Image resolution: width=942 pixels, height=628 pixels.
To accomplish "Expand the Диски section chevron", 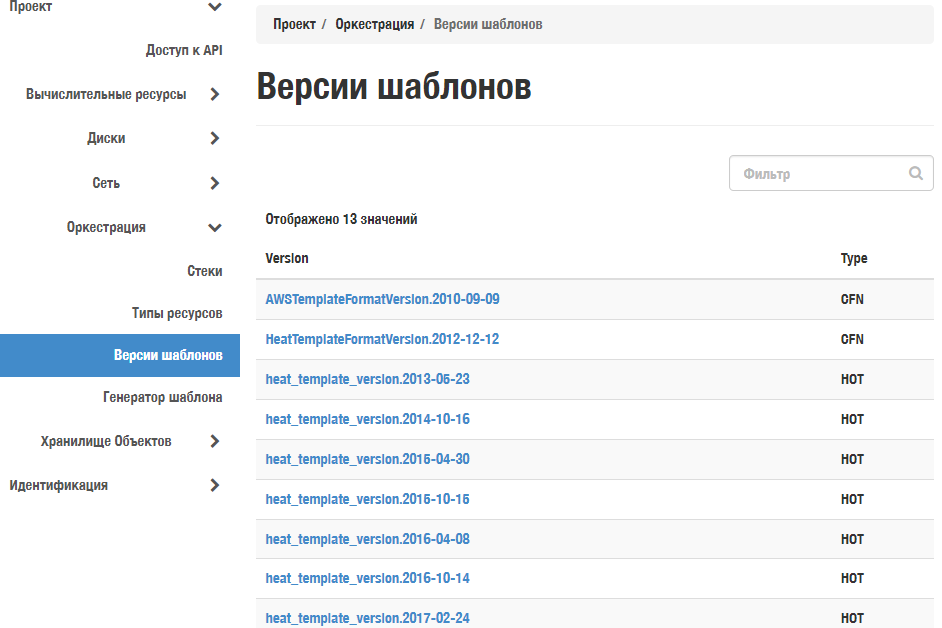I will [213, 138].
